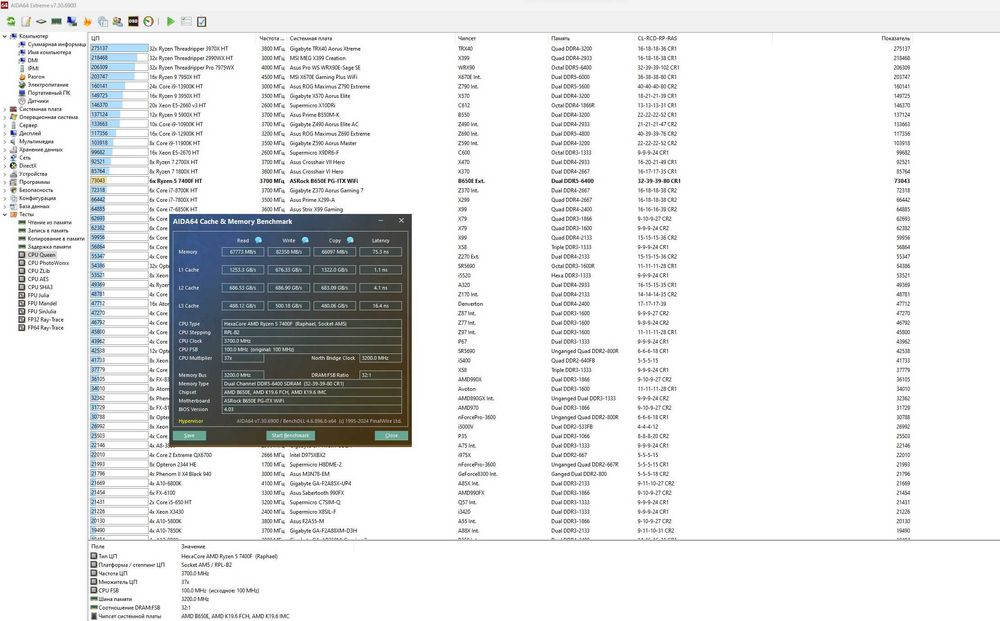The image size is (1000, 621).
Task: Sort by Системная плата column header
Action: pyautogui.click(x=311, y=38)
